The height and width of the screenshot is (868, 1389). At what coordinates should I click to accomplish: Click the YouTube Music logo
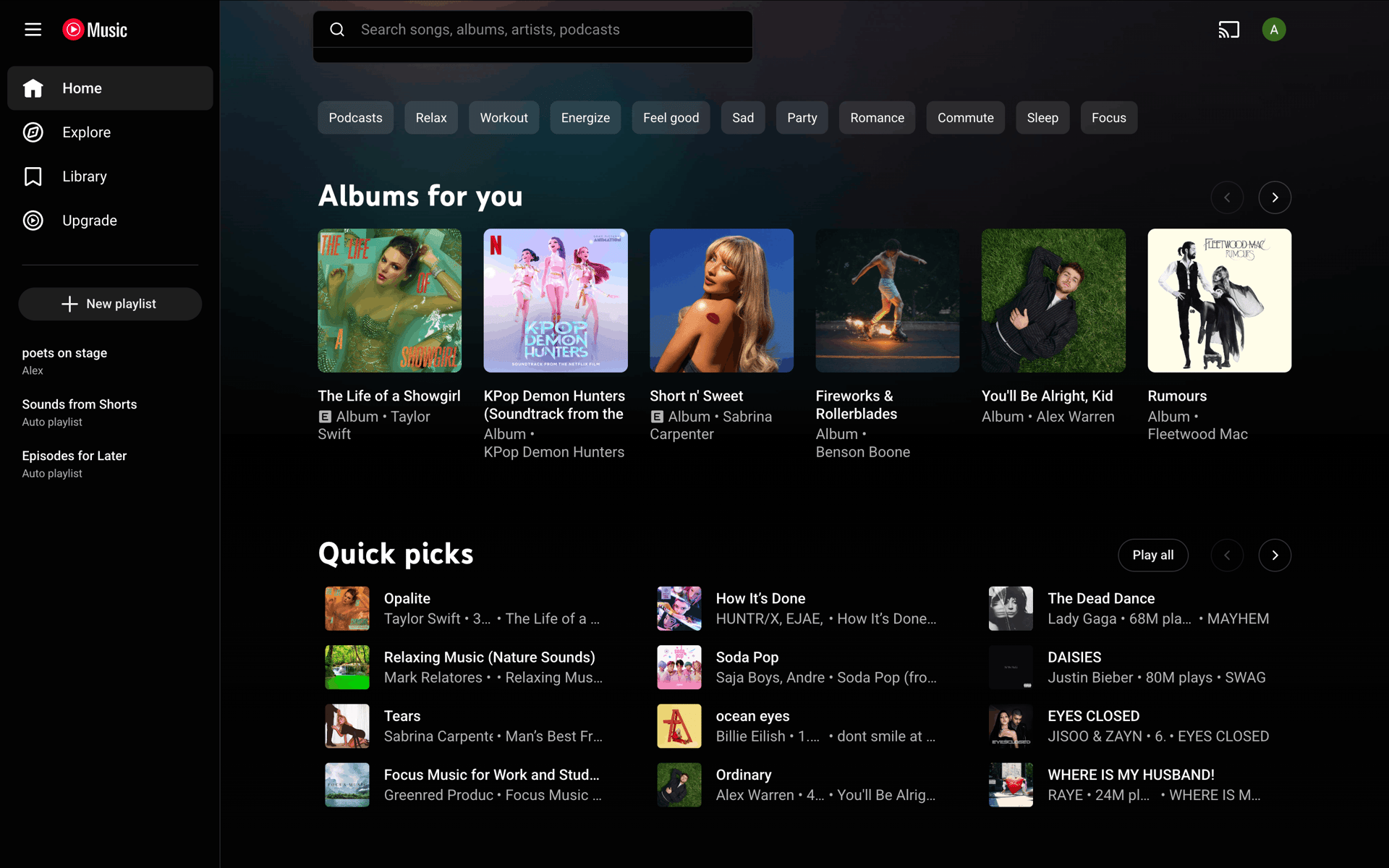coord(95,30)
